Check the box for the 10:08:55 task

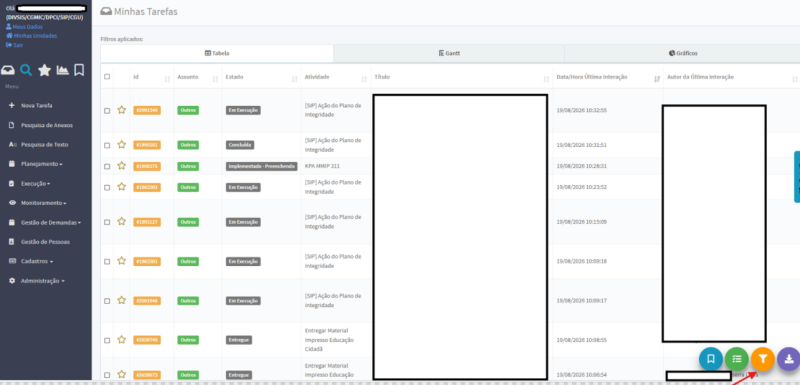pyautogui.click(x=107, y=340)
